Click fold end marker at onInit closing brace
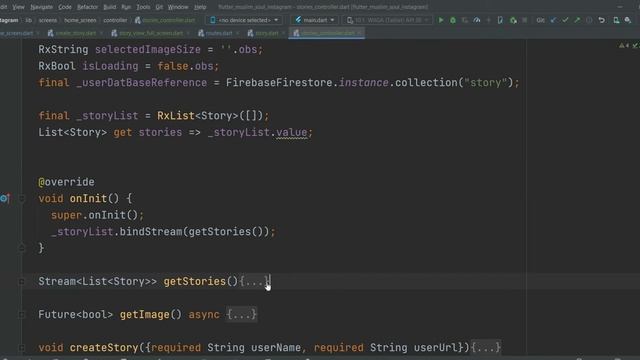This screenshot has width=640, height=360. [22, 248]
